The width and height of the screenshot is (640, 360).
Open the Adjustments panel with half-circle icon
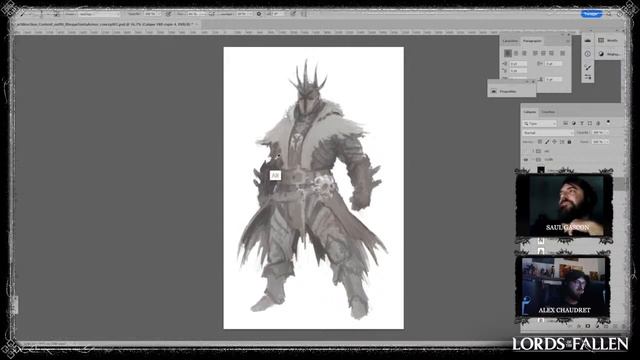click(x=609, y=53)
